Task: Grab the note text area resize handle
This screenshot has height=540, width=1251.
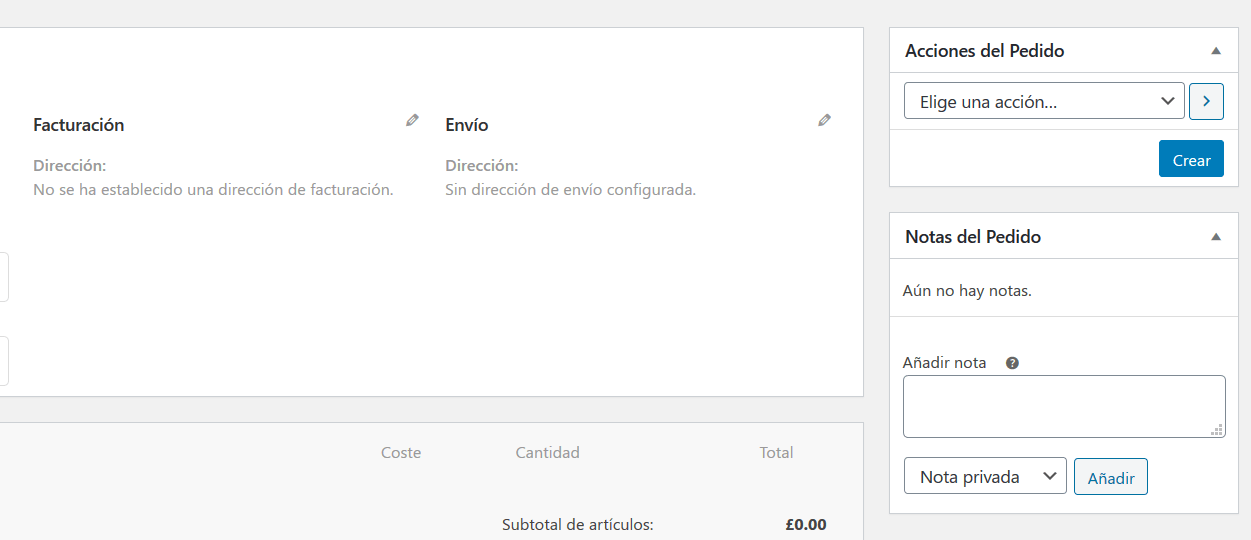Action: 1217,430
